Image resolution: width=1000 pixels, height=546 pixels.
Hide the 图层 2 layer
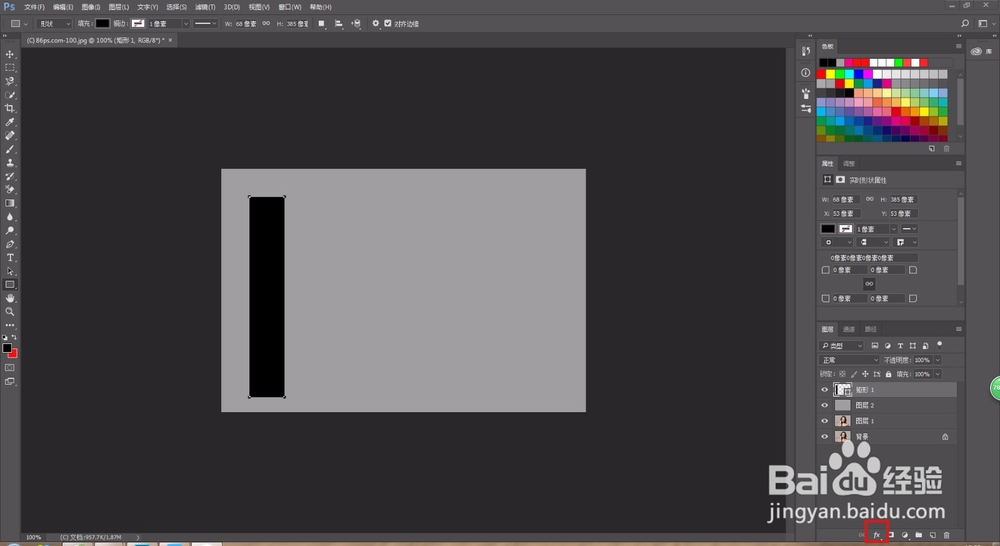(x=825, y=405)
